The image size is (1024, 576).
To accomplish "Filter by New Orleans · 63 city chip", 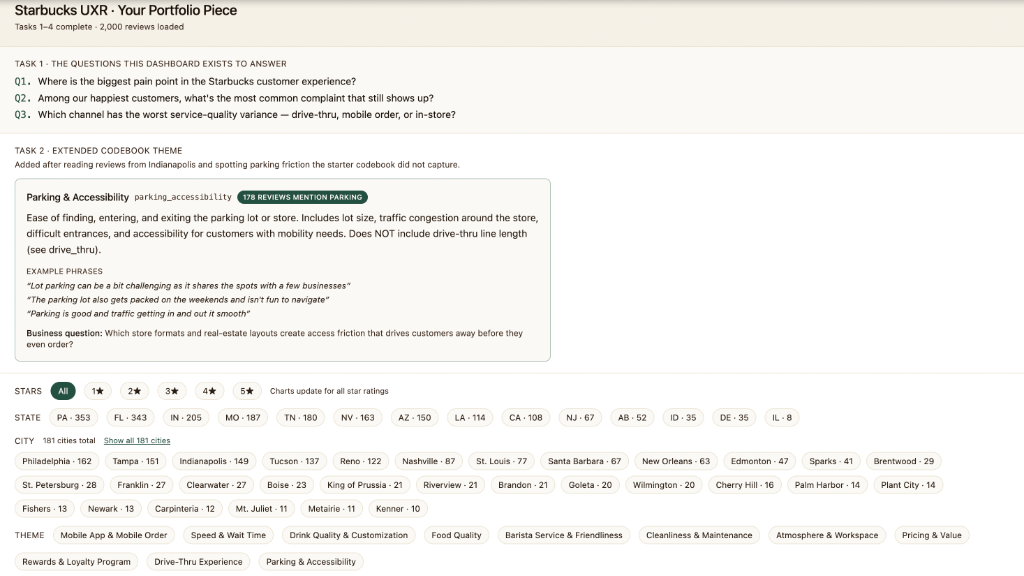I will [676, 461].
